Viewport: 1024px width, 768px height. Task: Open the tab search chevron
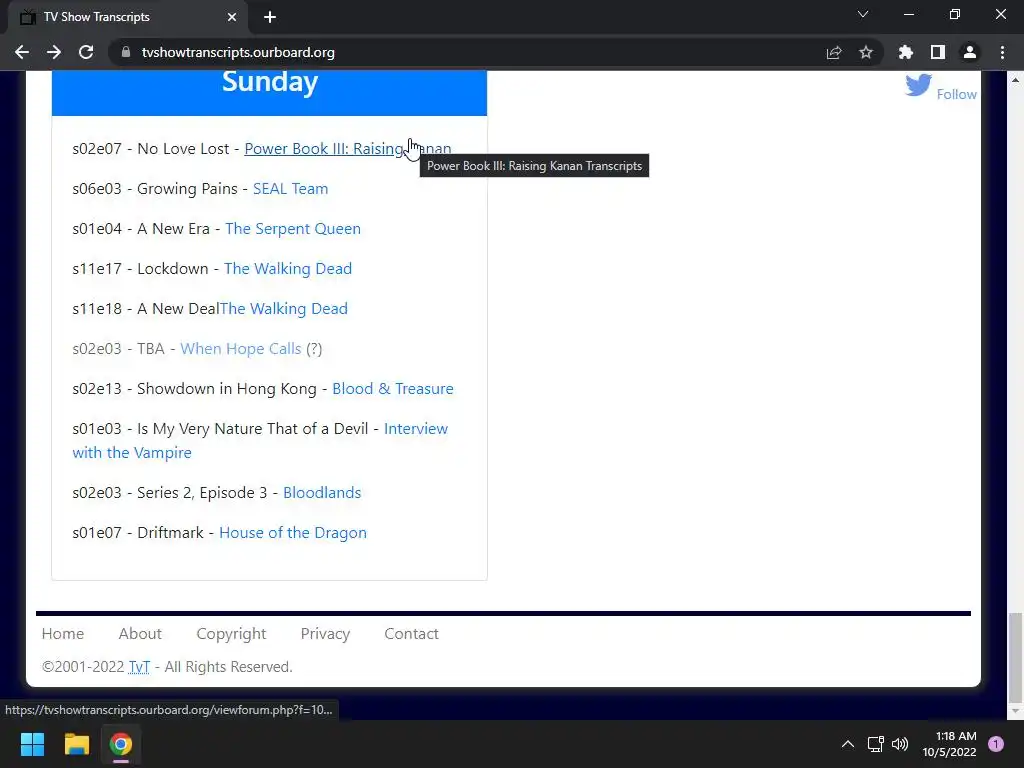coord(863,14)
